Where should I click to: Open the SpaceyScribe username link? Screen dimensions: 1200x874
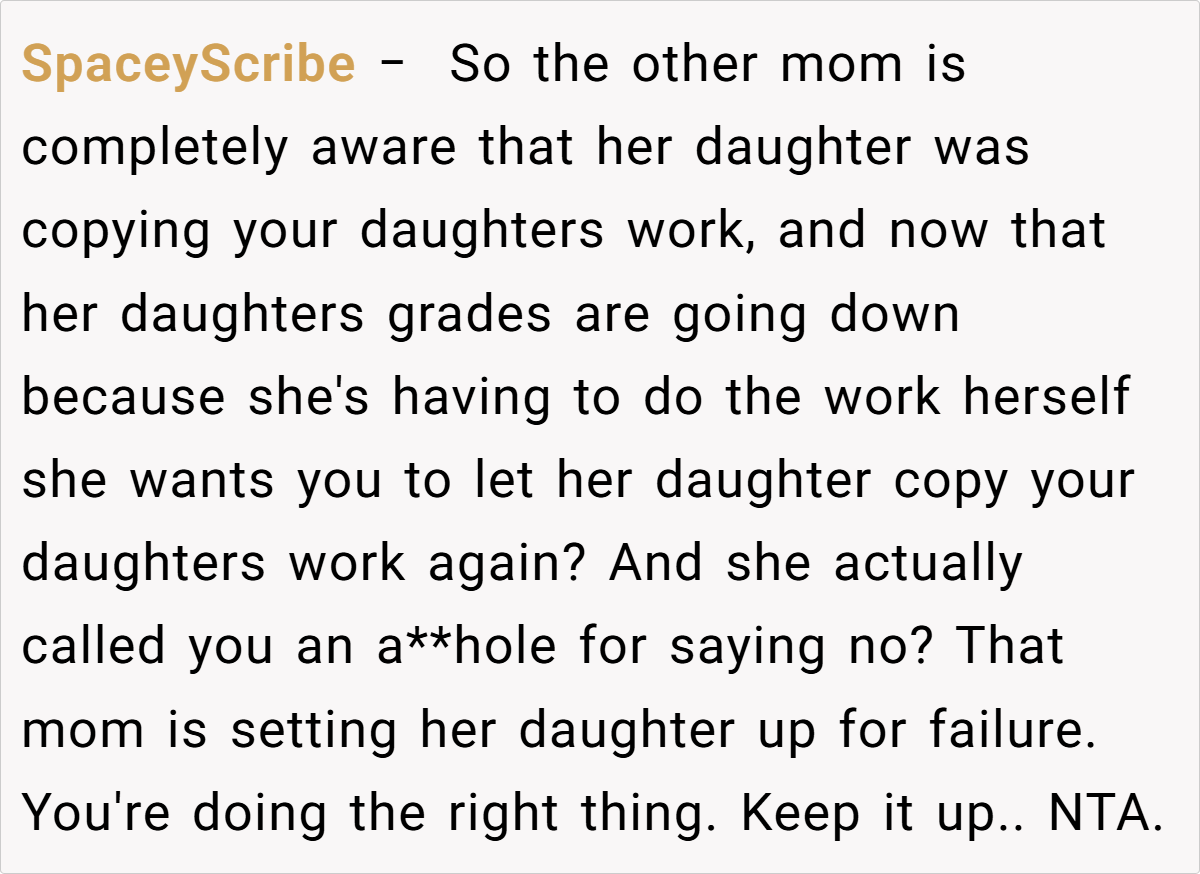pos(188,65)
